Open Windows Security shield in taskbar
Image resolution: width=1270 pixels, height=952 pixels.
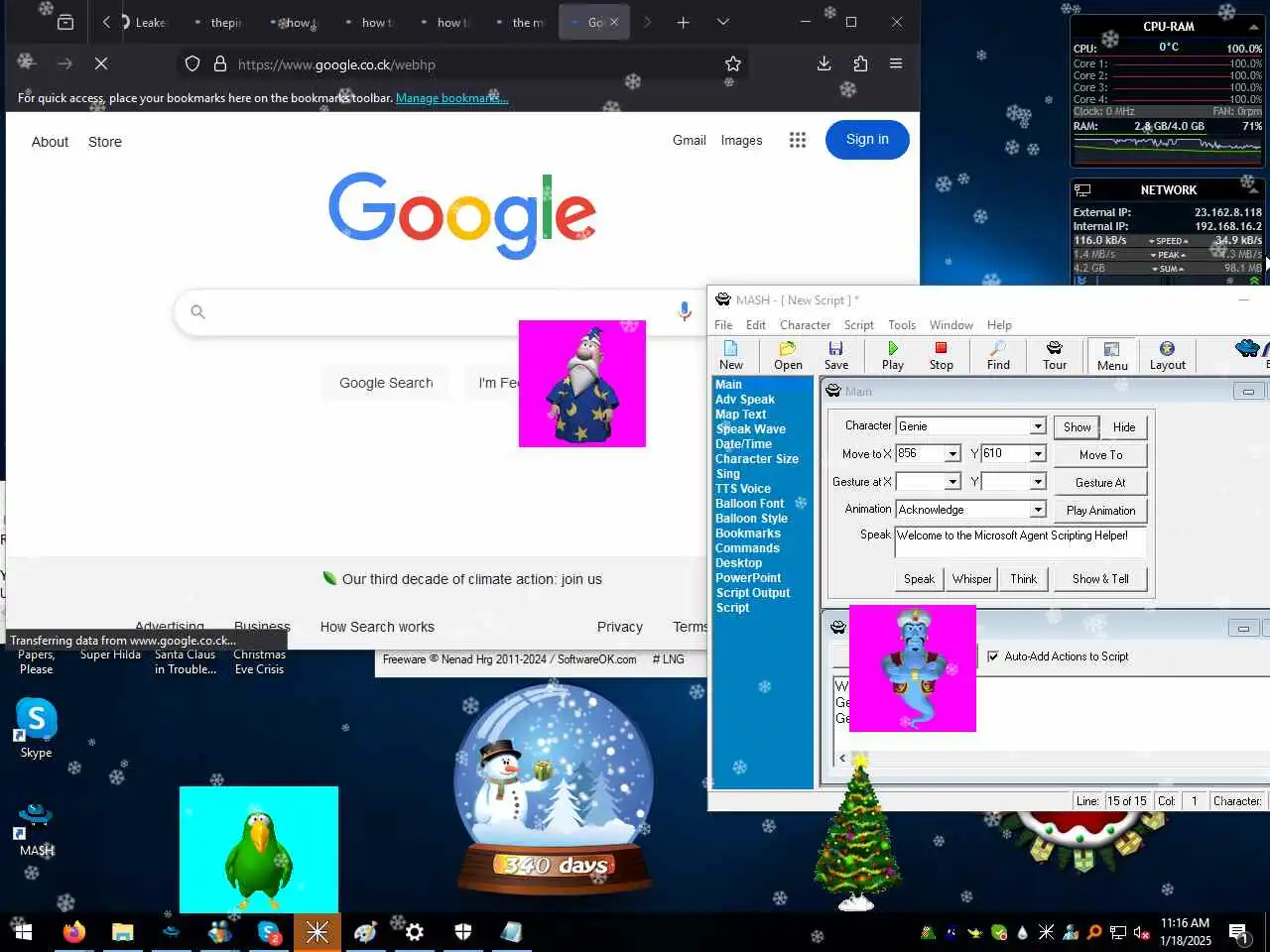(462, 932)
